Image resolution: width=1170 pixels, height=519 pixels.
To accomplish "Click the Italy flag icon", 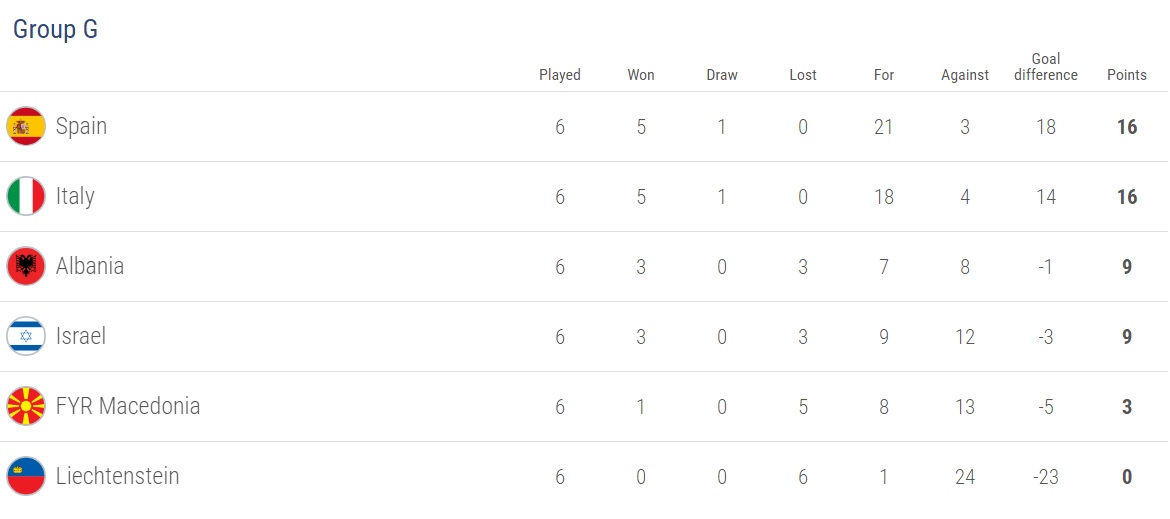I will 26,197.
